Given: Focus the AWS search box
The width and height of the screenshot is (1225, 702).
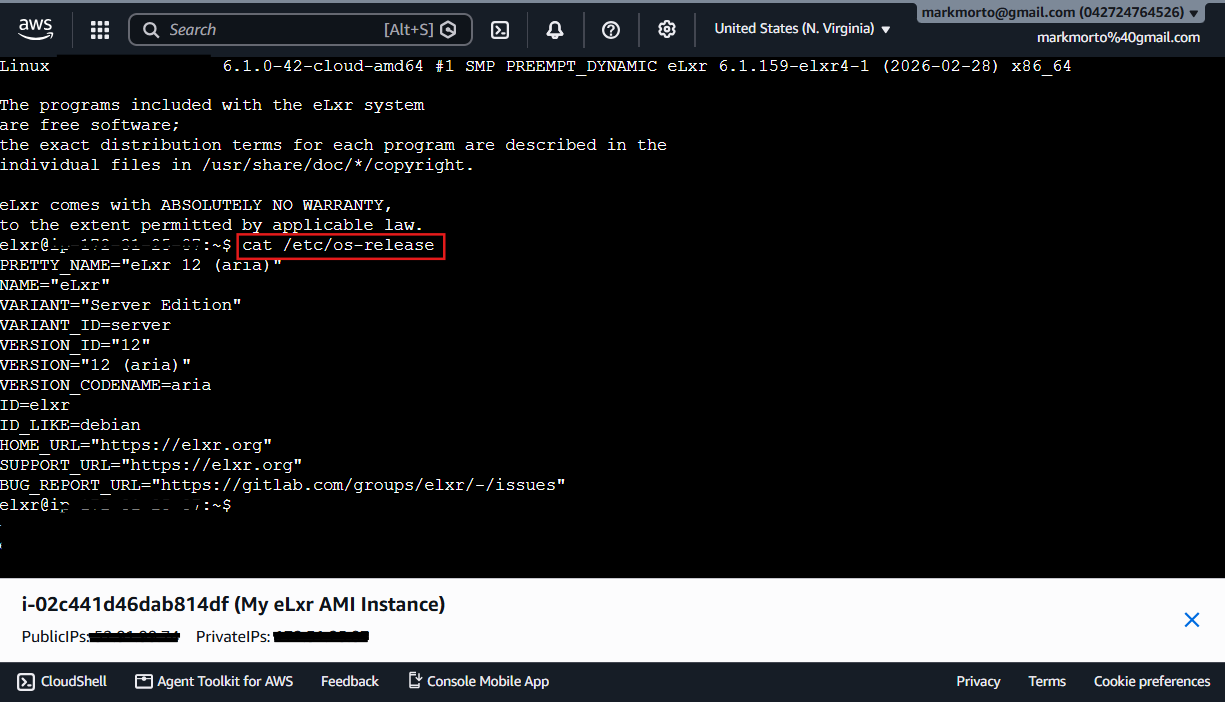Looking at the screenshot, I should point(300,30).
